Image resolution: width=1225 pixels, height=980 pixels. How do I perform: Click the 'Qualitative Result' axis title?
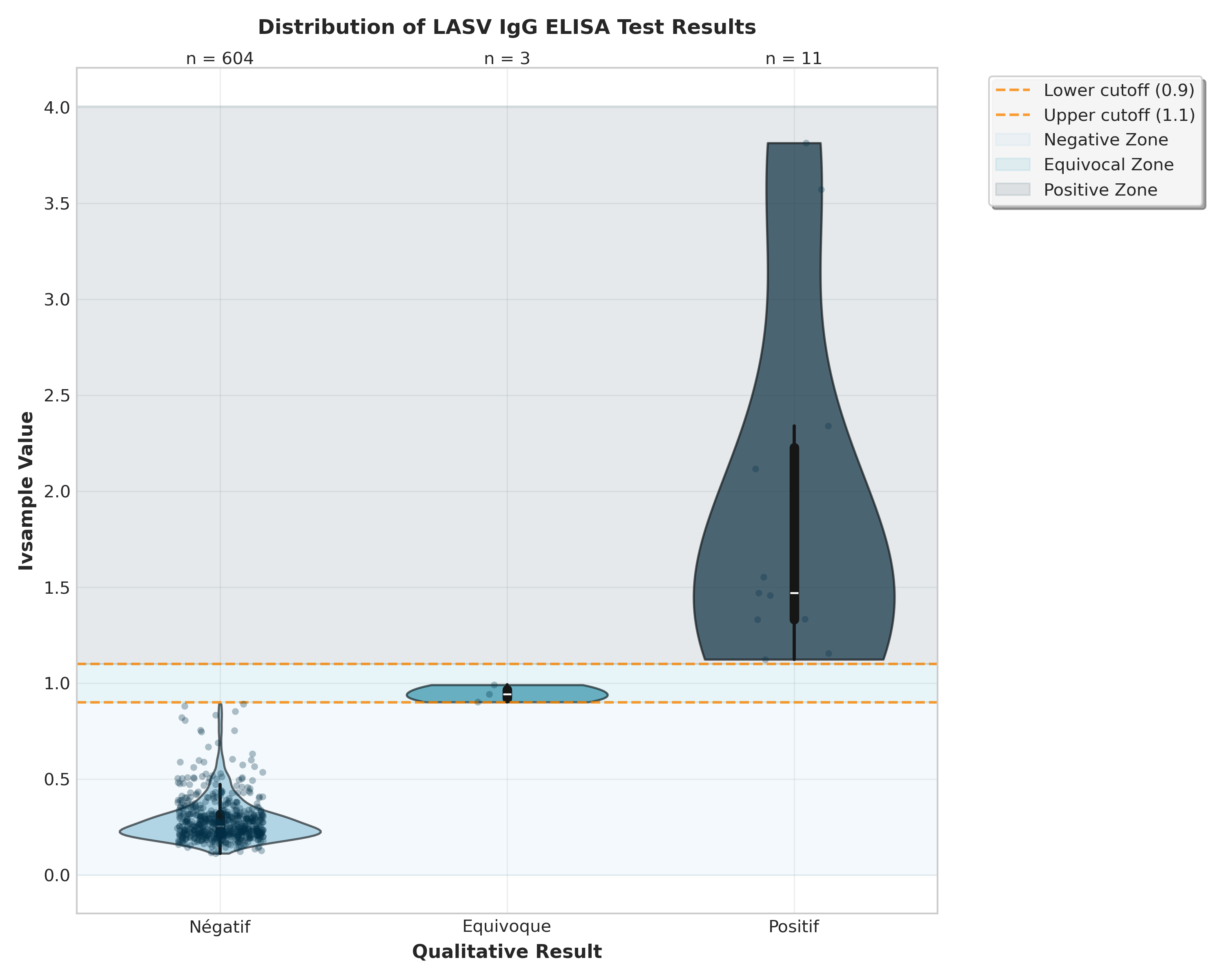[507, 951]
